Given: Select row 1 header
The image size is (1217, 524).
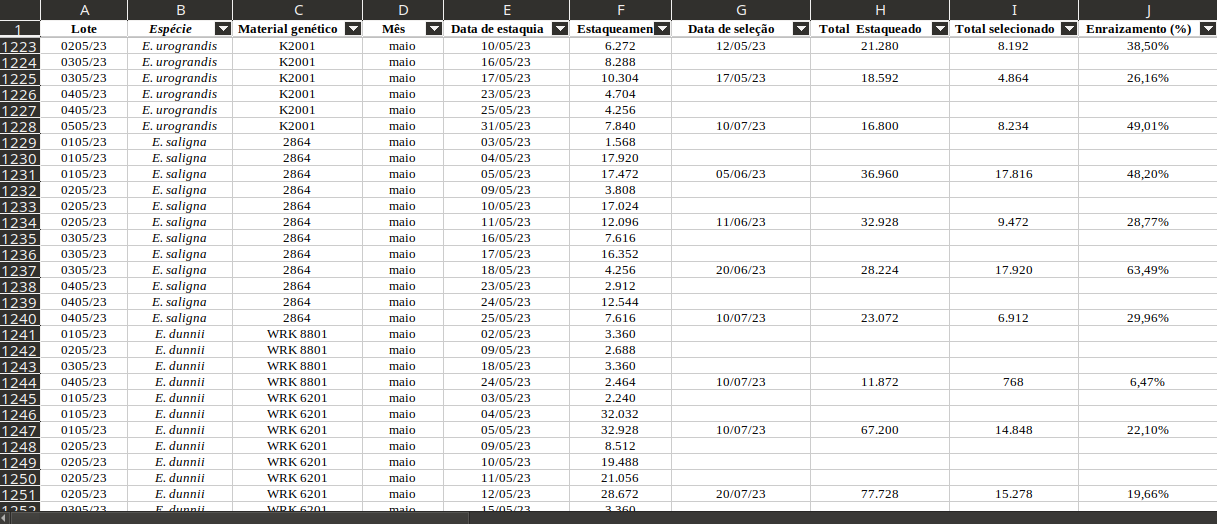Looking at the screenshot, I should [x=20, y=29].
